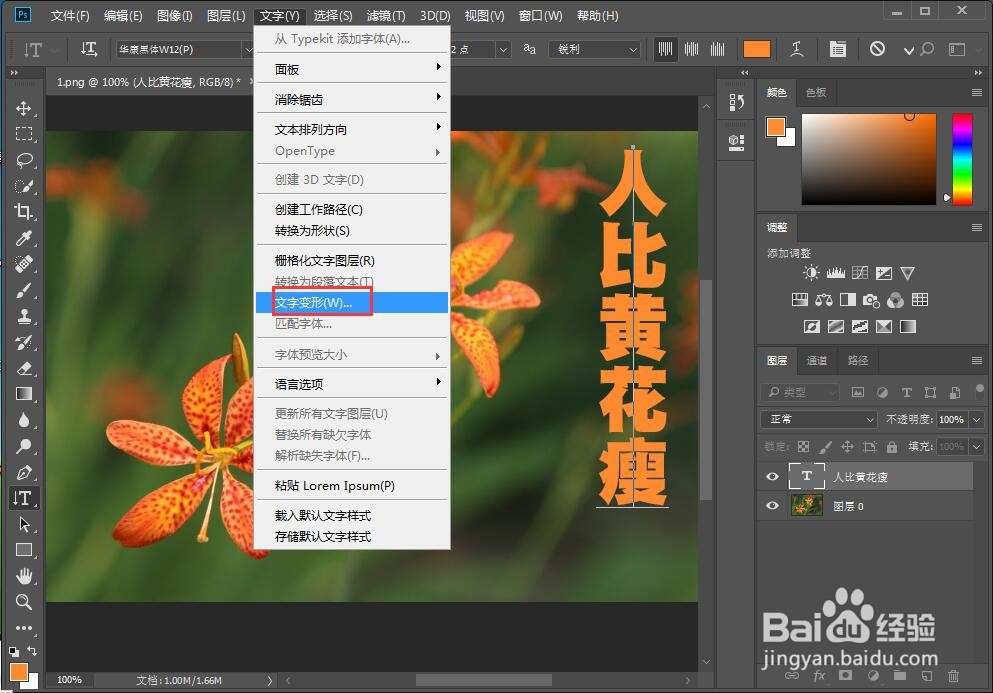Add a Brightness/Contrast adjustment
993x693 pixels.
pos(811,273)
